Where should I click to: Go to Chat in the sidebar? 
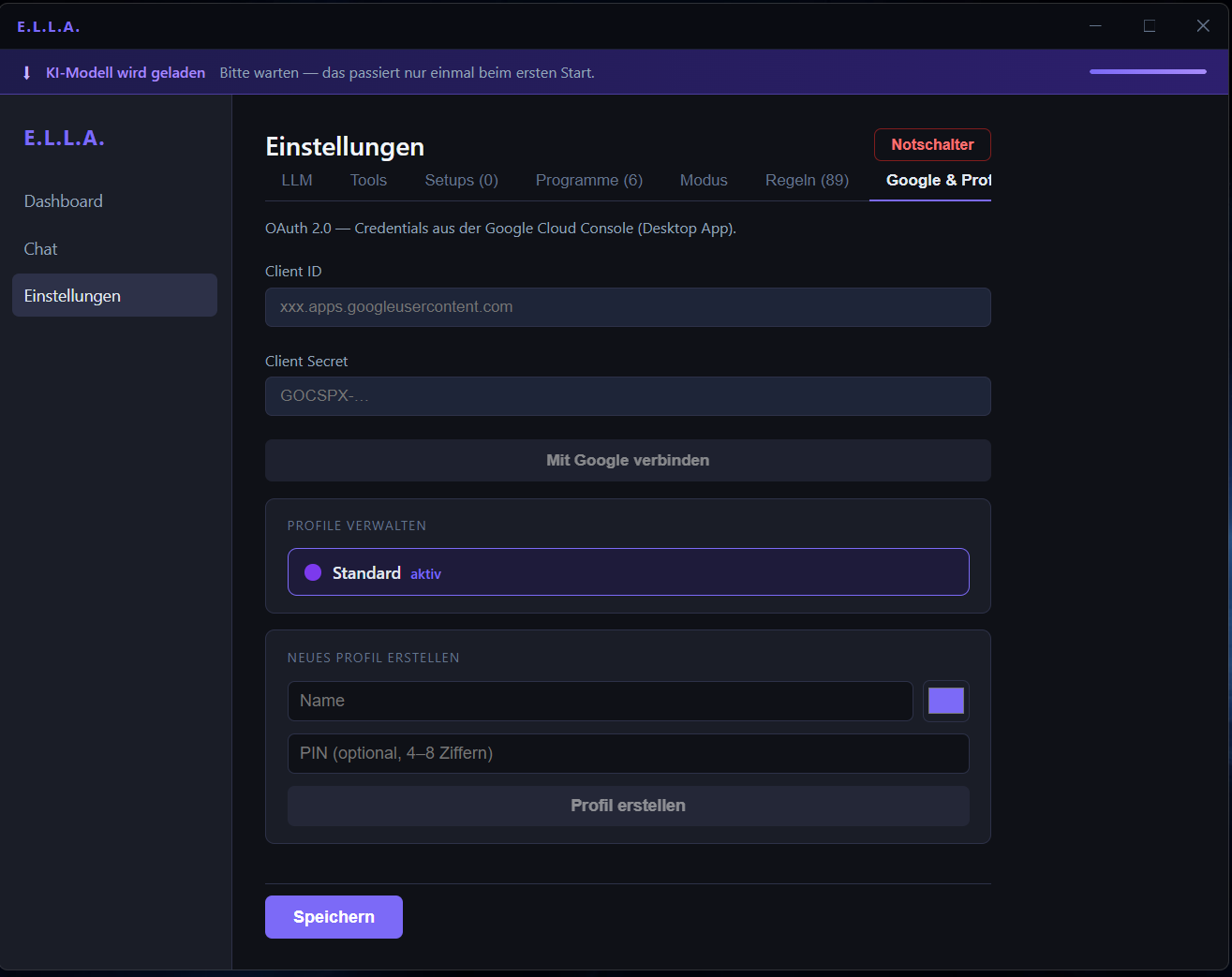(x=114, y=249)
